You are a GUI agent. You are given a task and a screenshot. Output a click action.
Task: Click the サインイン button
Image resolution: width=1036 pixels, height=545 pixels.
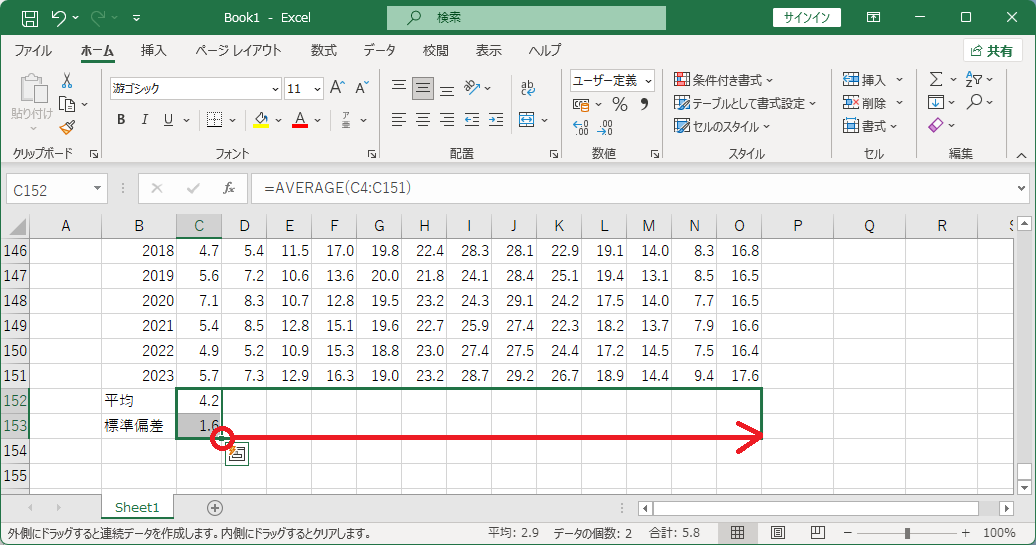(807, 18)
